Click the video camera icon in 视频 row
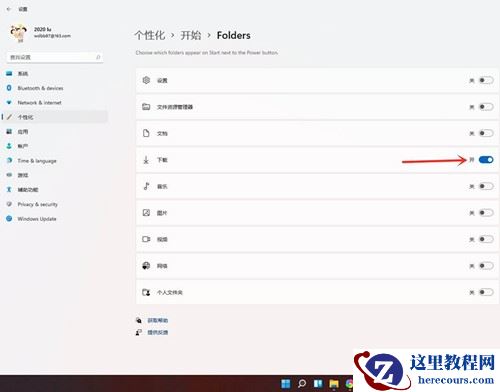The width and height of the screenshot is (500, 392). (146, 239)
